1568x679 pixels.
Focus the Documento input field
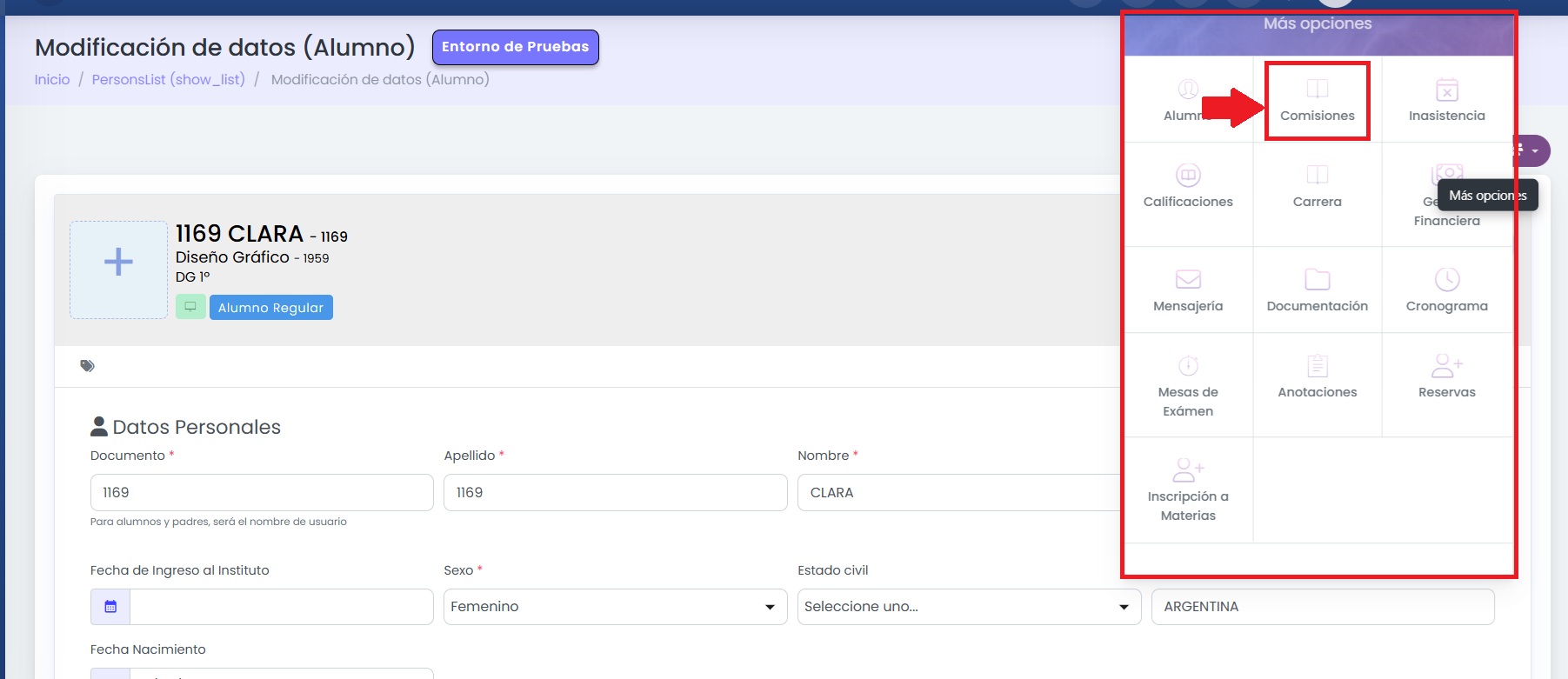click(262, 492)
